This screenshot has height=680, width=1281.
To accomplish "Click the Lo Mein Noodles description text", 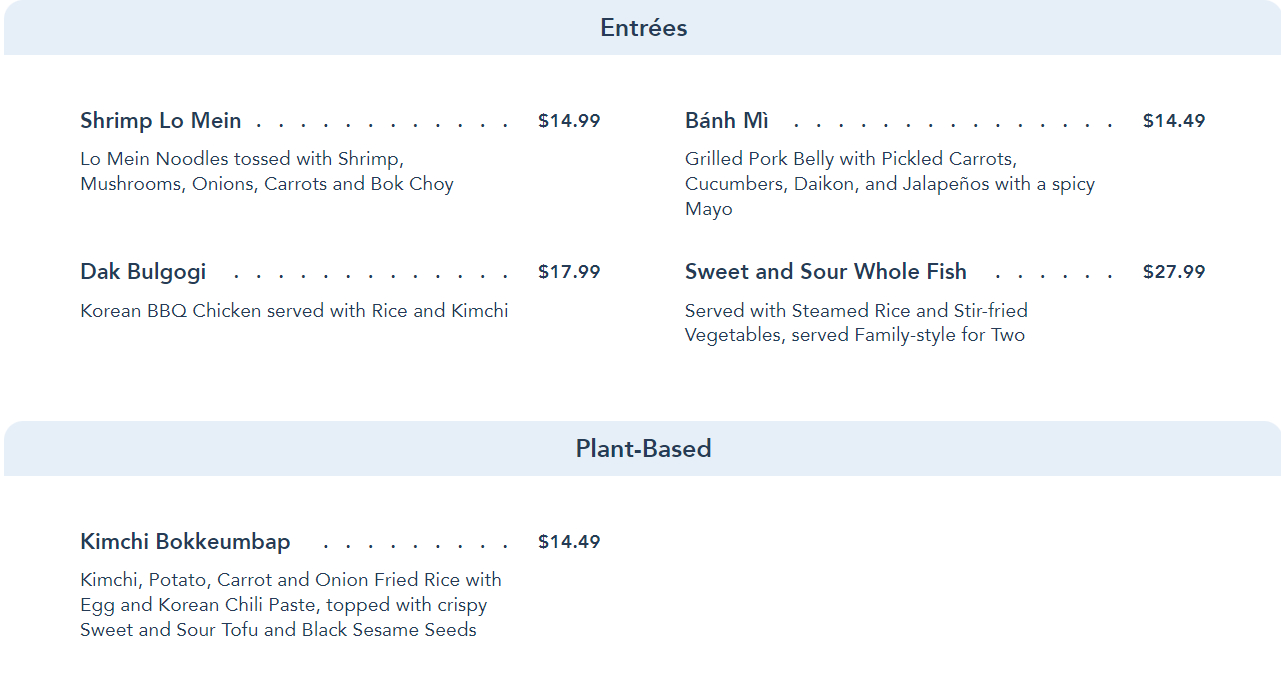I will [266, 171].
